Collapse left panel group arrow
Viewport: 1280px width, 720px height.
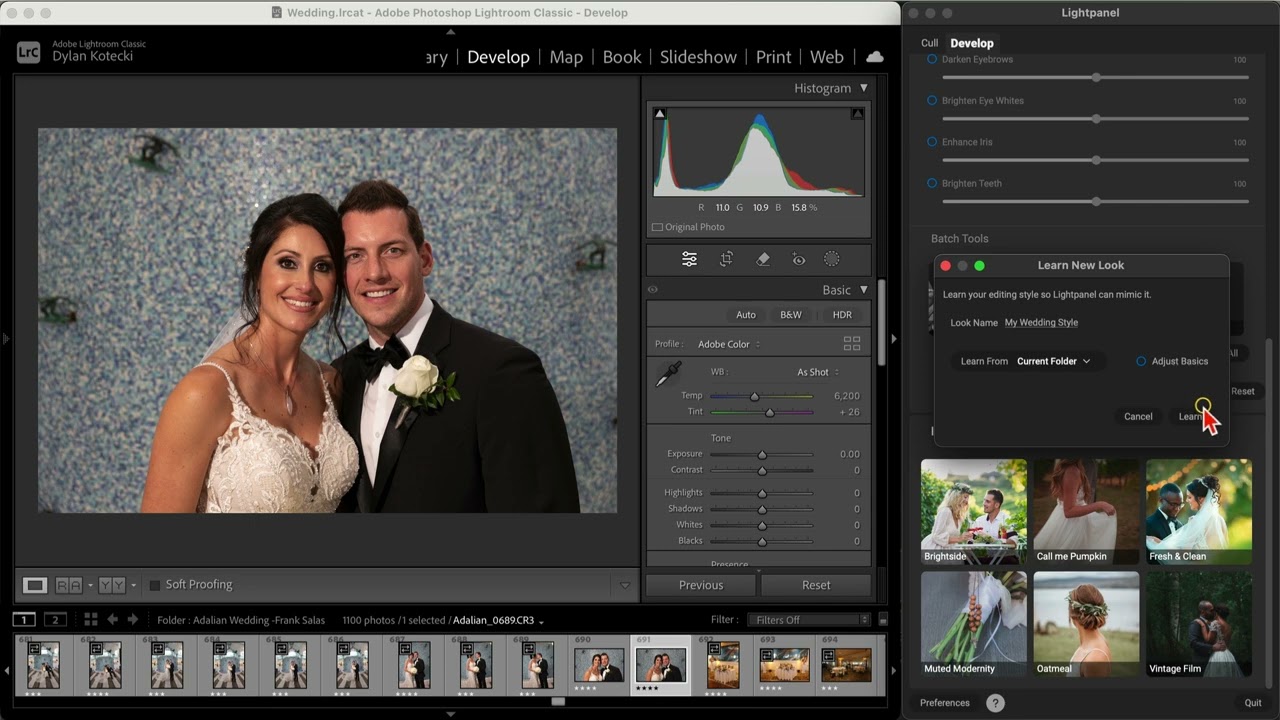pyautogui.click(x=6, y=339)
